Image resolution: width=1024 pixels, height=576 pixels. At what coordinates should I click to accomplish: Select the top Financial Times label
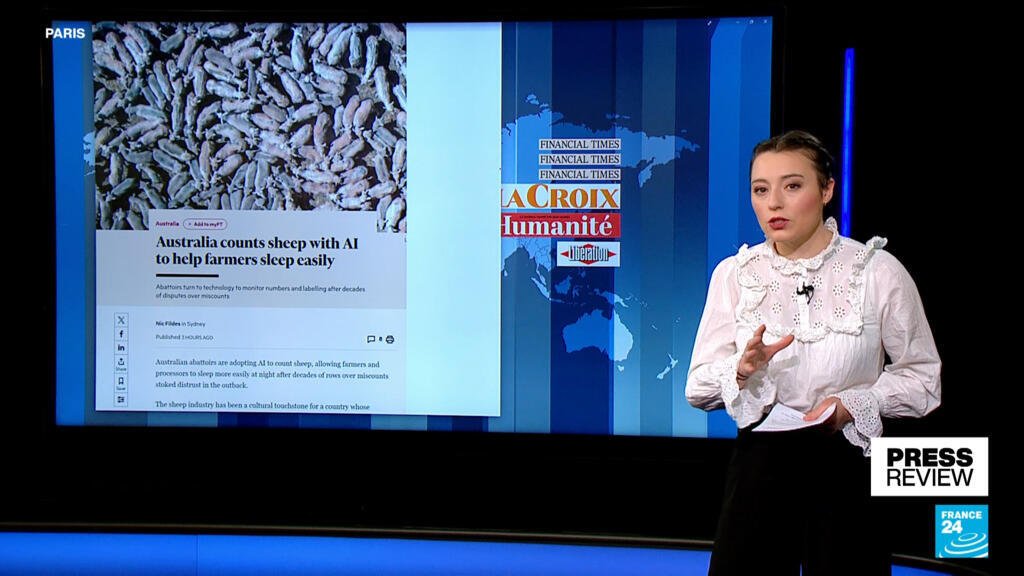coord(579,144)
